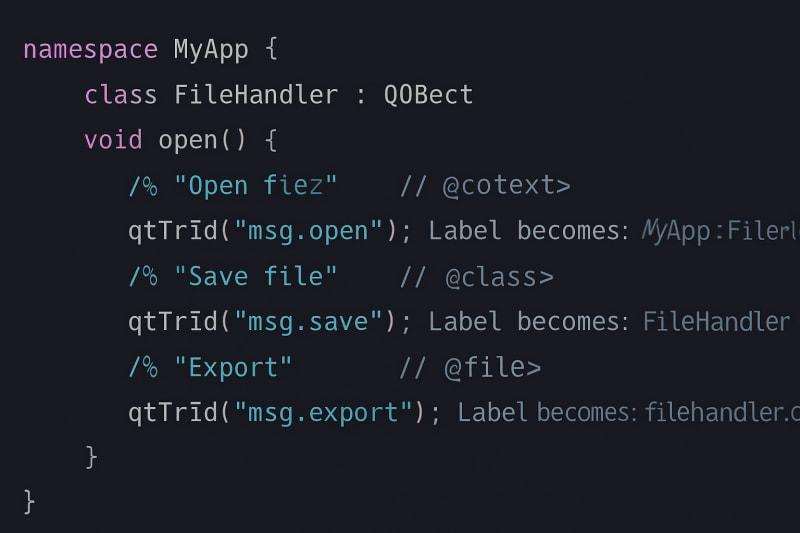Click the "Export" comment string
Screen dimensions: 800x533
click(233, 367)
